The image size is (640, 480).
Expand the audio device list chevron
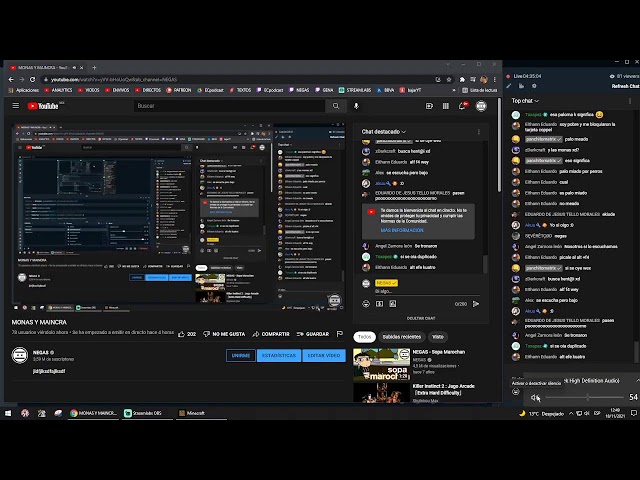pyautogui.click(x=637, y=380)
